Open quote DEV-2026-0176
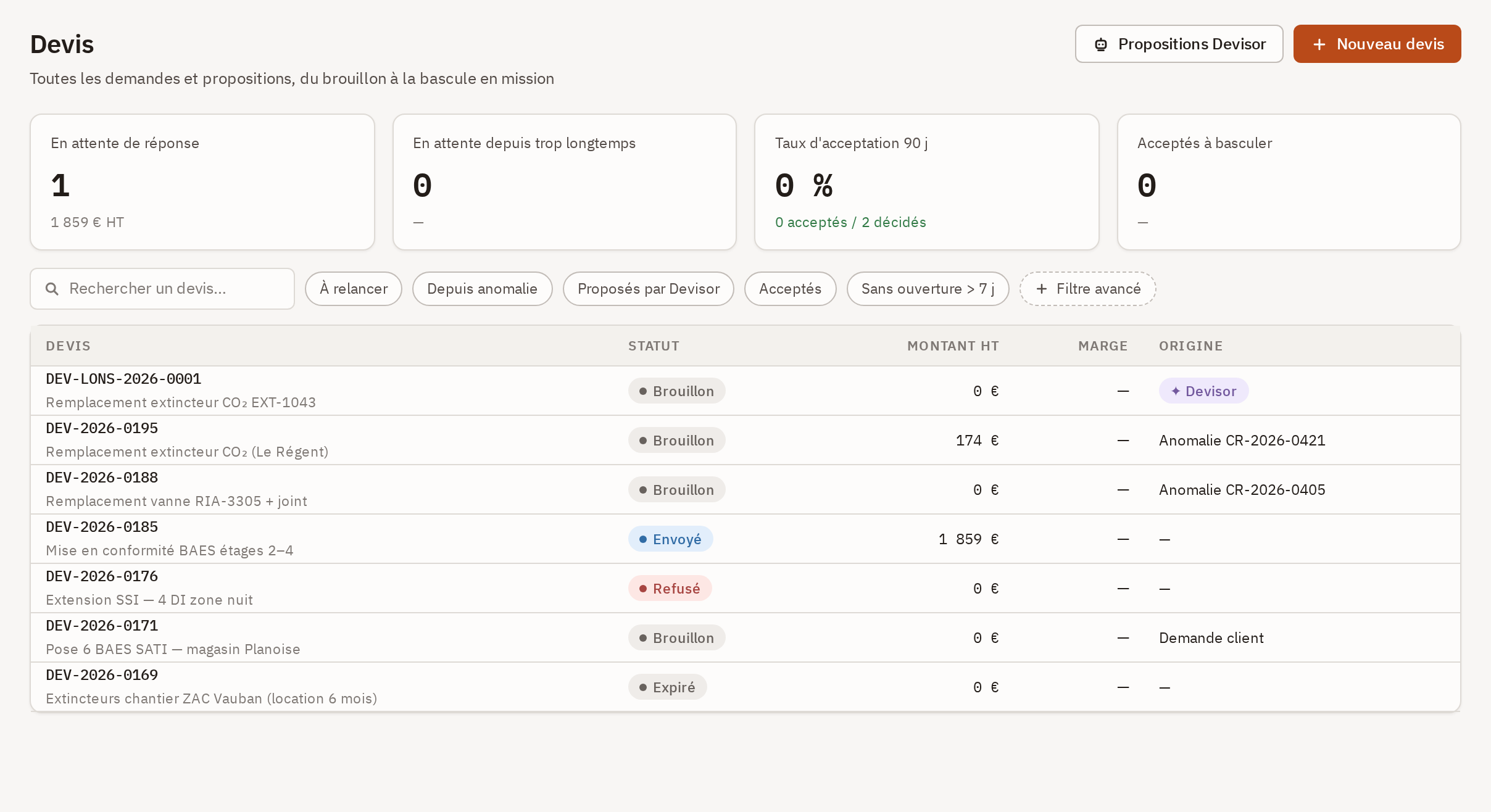1491x812 pixels. pyautogui.click(x=102, y=576)
